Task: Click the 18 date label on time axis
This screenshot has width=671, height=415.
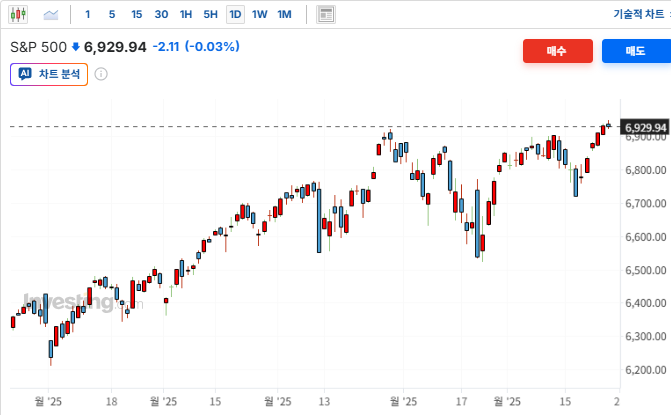Action: [x=111, y=401]
